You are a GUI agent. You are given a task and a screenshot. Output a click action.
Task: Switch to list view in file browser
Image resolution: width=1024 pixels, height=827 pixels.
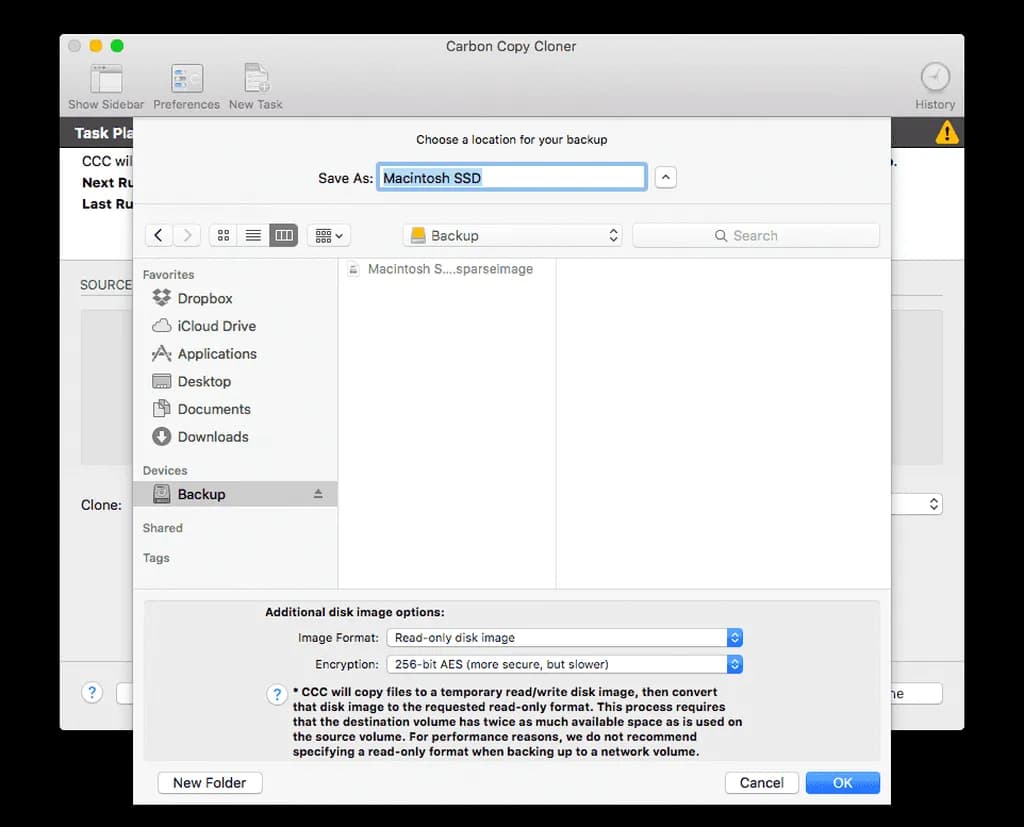click(254, 236)
